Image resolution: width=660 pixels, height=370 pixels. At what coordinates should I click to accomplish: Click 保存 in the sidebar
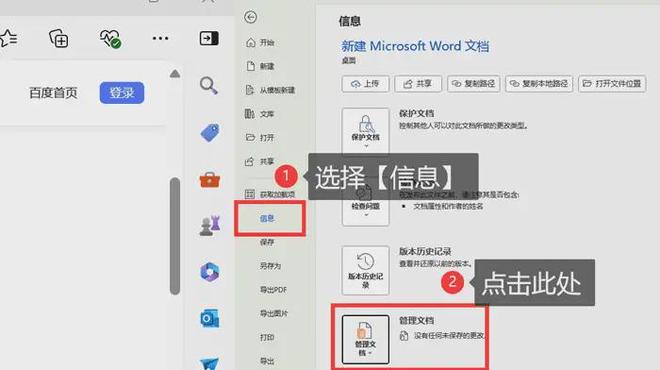267,242
